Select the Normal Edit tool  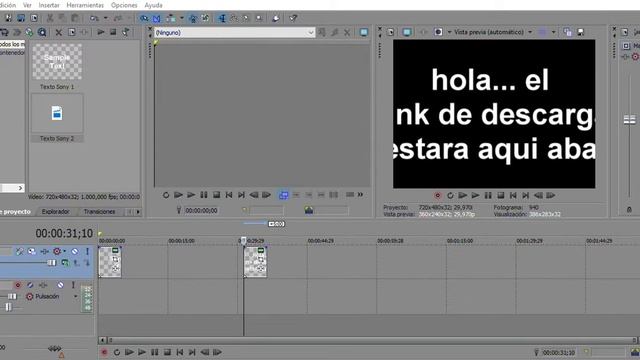pos(222,18)
